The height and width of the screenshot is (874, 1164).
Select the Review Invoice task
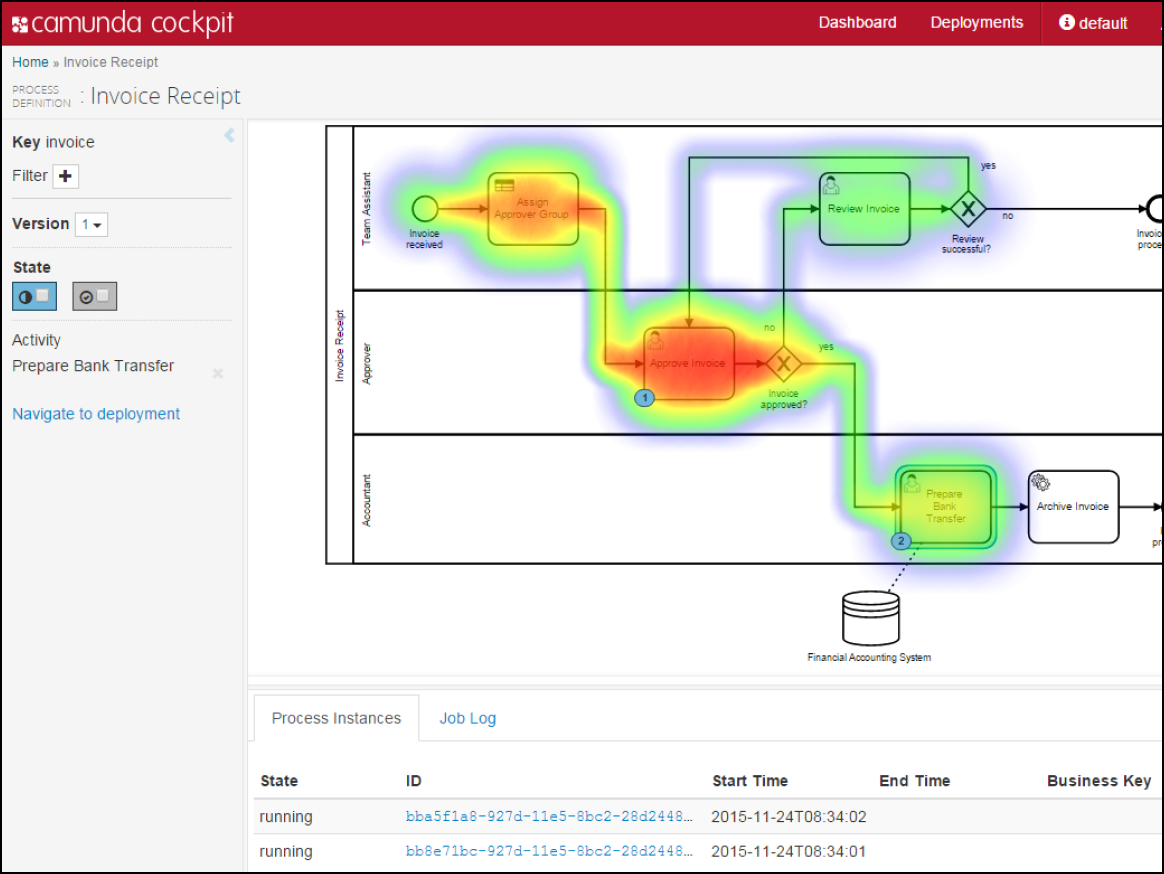[864, 209]
